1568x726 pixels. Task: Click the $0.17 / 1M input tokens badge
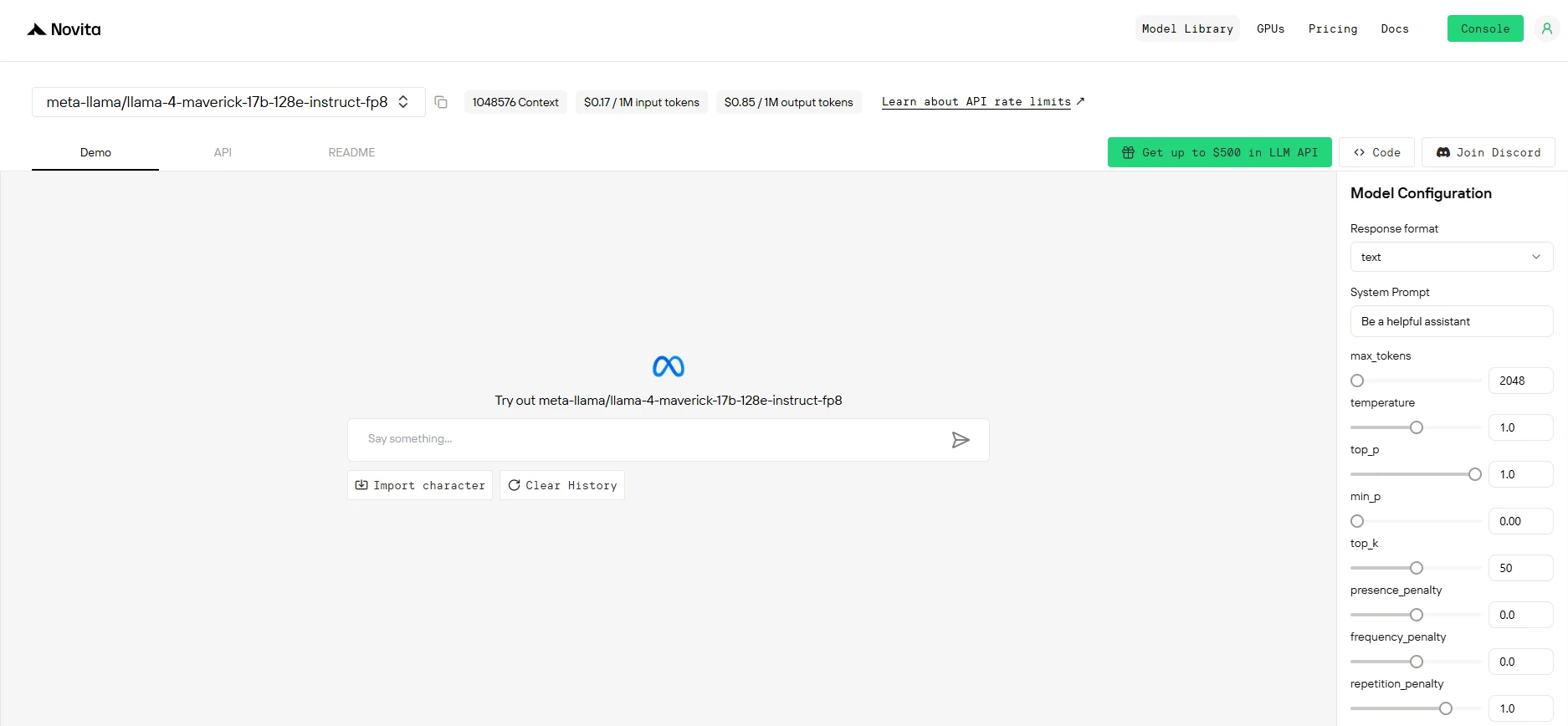642,102
